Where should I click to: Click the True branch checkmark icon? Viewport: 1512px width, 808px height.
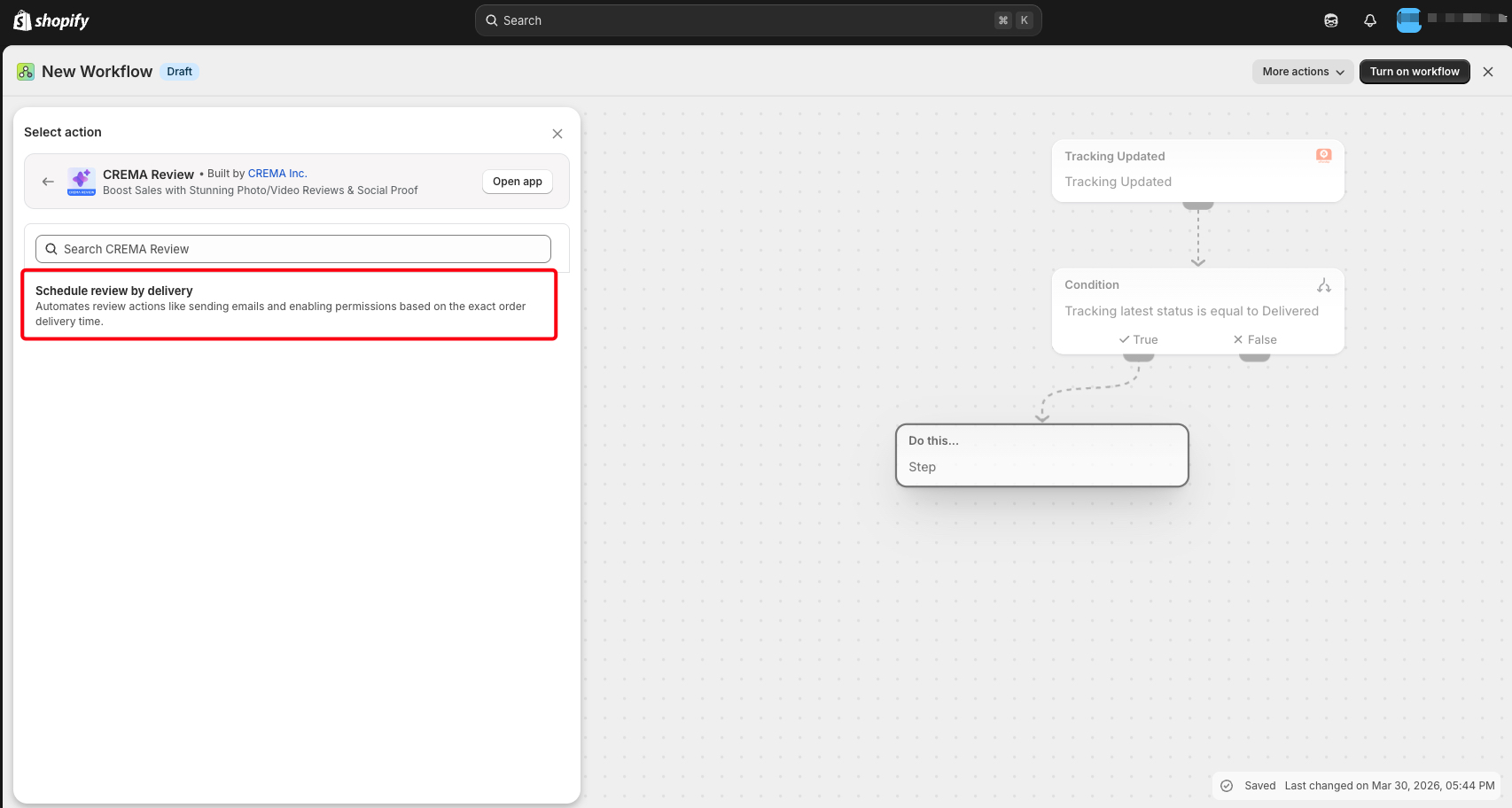click(x=1124, y=339)
